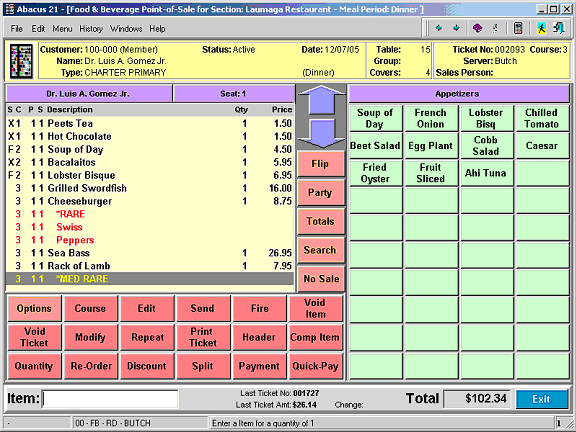The width and height of the screenshot is (576, 432).
Task: Click the Item input field
Action: 110,399
